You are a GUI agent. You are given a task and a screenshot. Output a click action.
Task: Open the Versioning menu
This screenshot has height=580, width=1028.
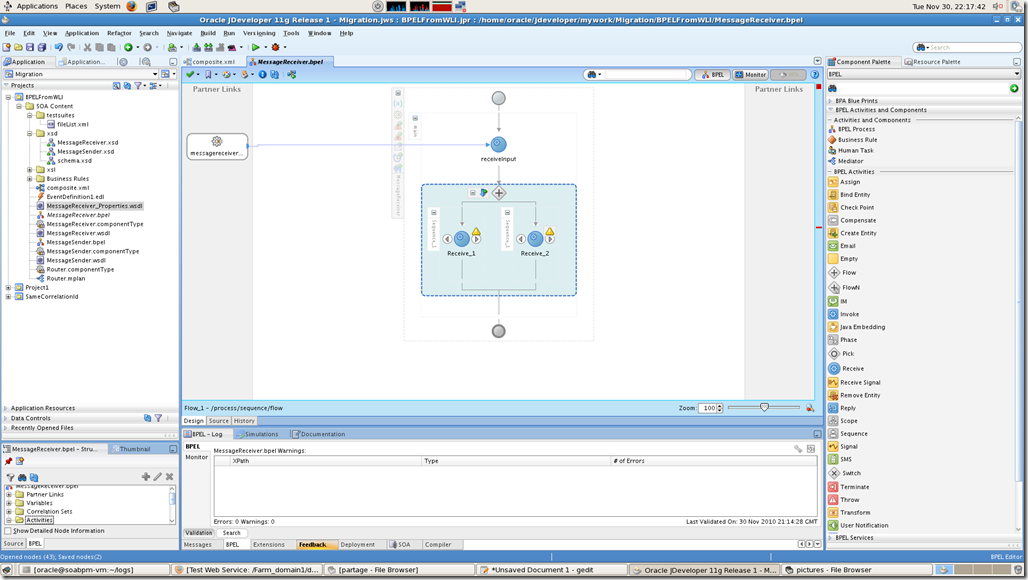259,33
